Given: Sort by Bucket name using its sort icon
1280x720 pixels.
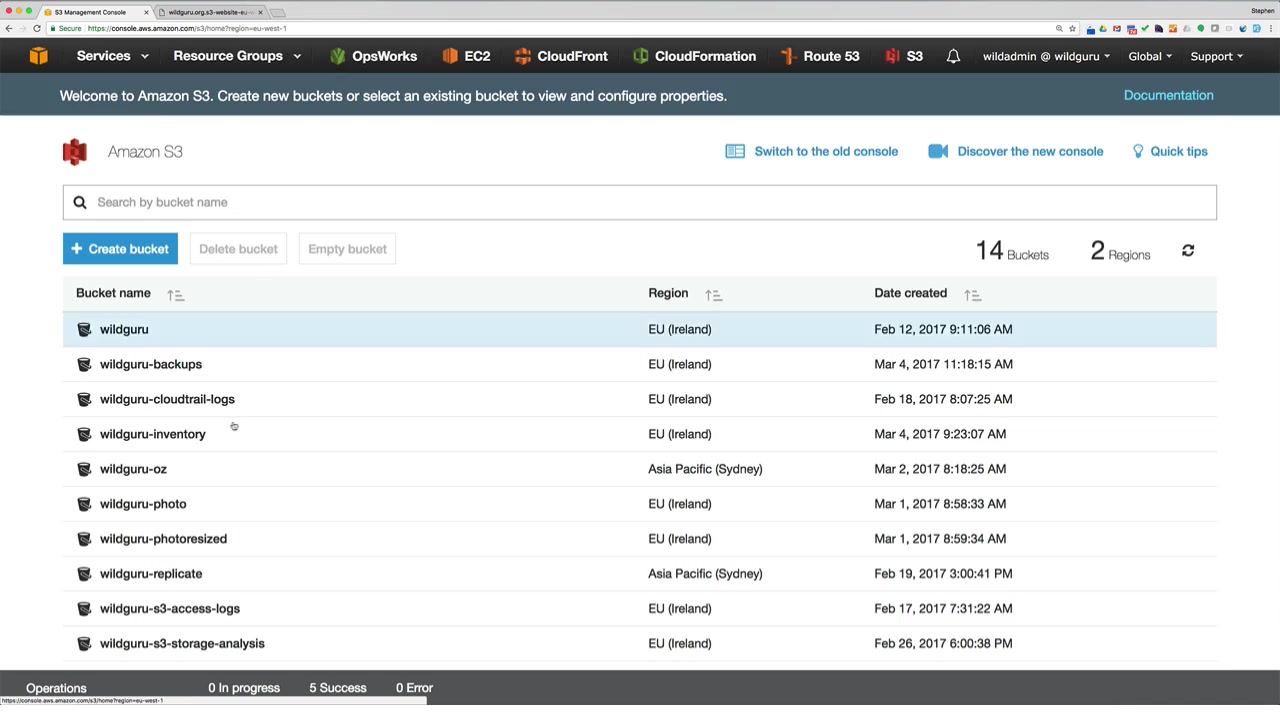Looking at the screenshot, I should pos(175,294).
